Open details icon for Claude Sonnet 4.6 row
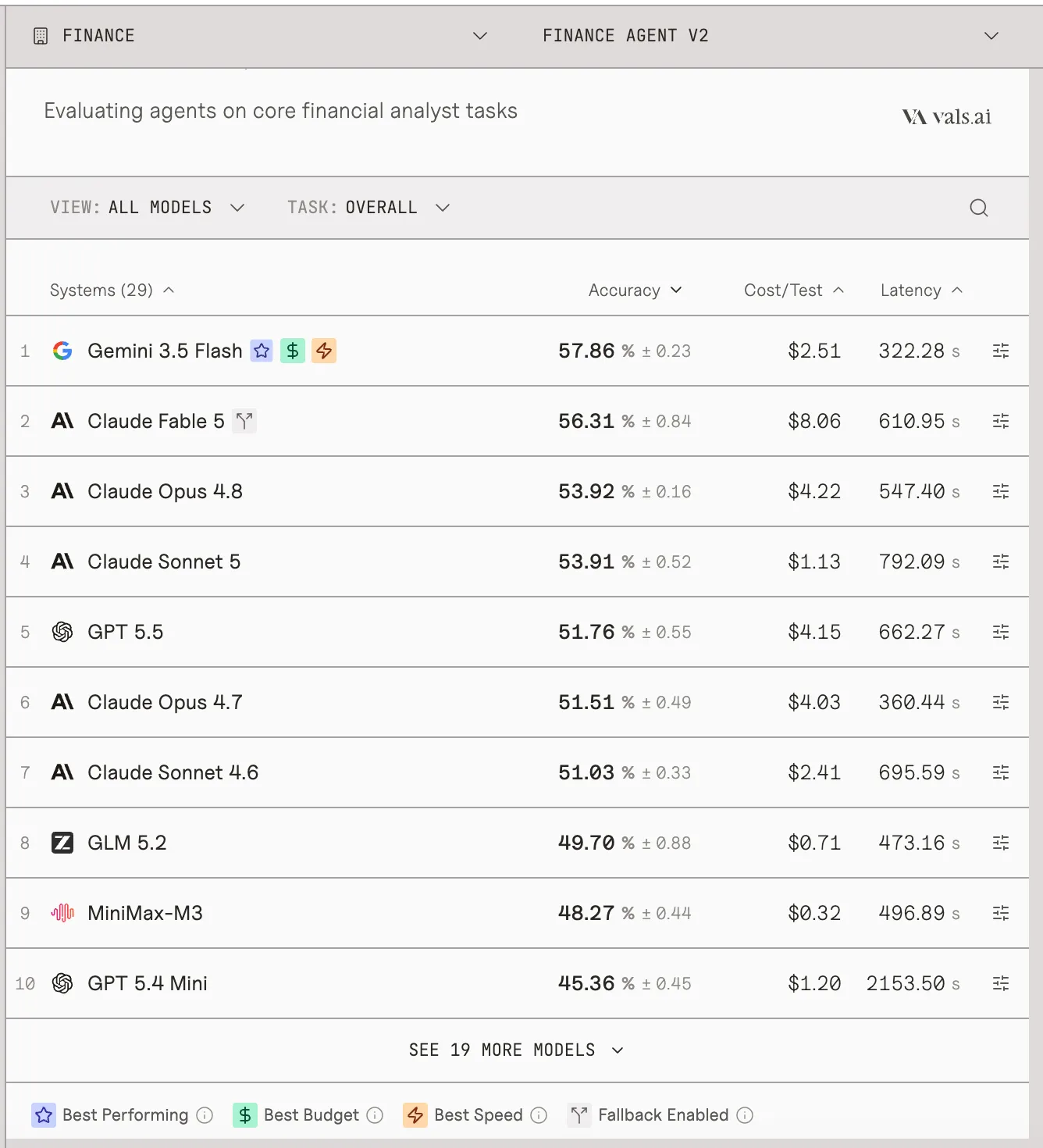Viewport: 1043px width, 1148px height. (x=1001, y=772)
